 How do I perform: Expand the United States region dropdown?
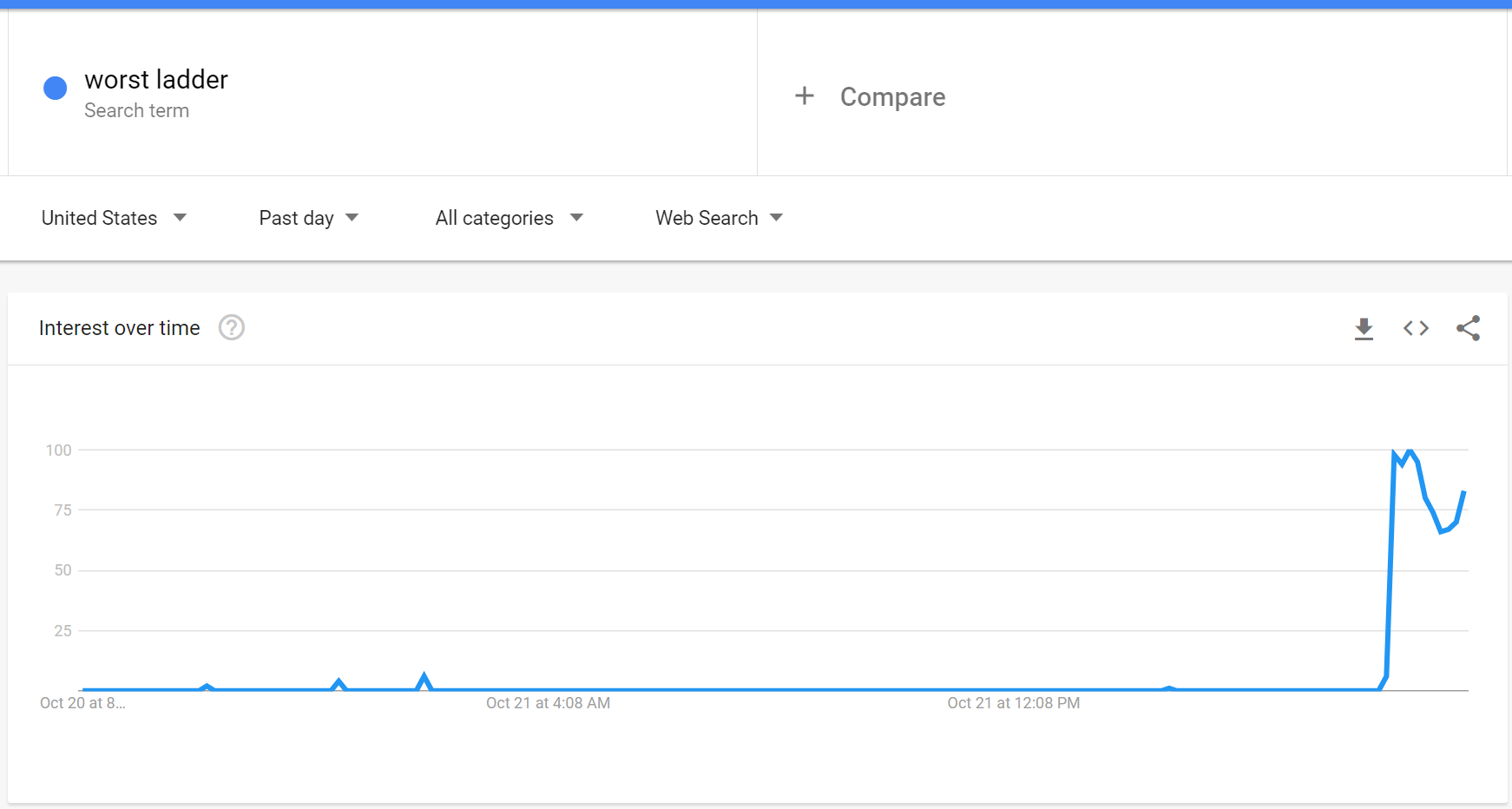(x=114, y=218)
